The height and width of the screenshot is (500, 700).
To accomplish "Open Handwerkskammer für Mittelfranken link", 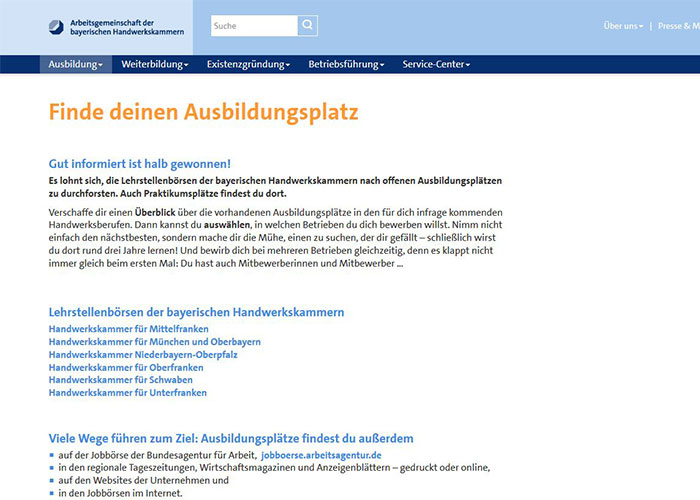I will tap(129, 329).
